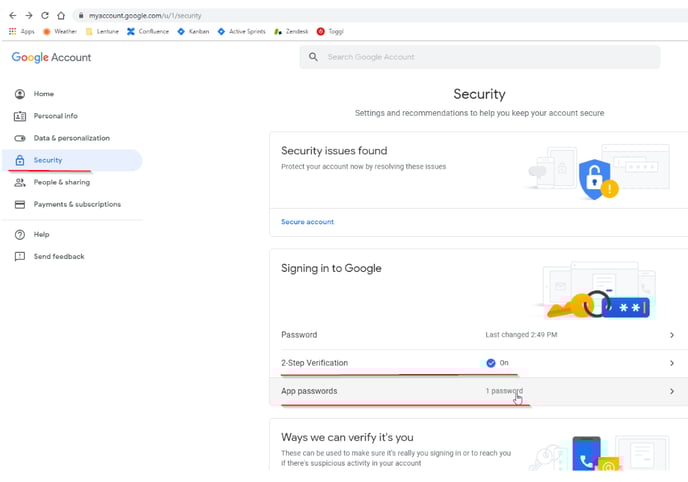The height and width of the screenshot is (482, 688).
Task: Select the Security sidebar item
Action: [x=48, y=160]
